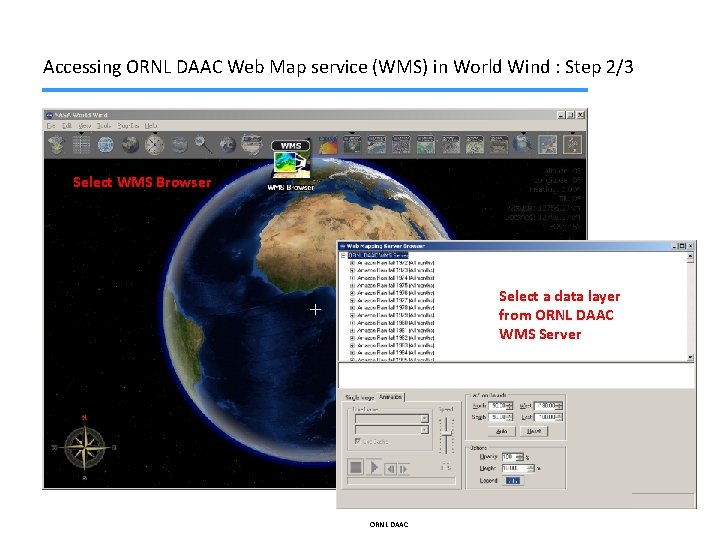Click the South bound input field
This screenshot has width=720, height=540.
(x=500, y=417)
